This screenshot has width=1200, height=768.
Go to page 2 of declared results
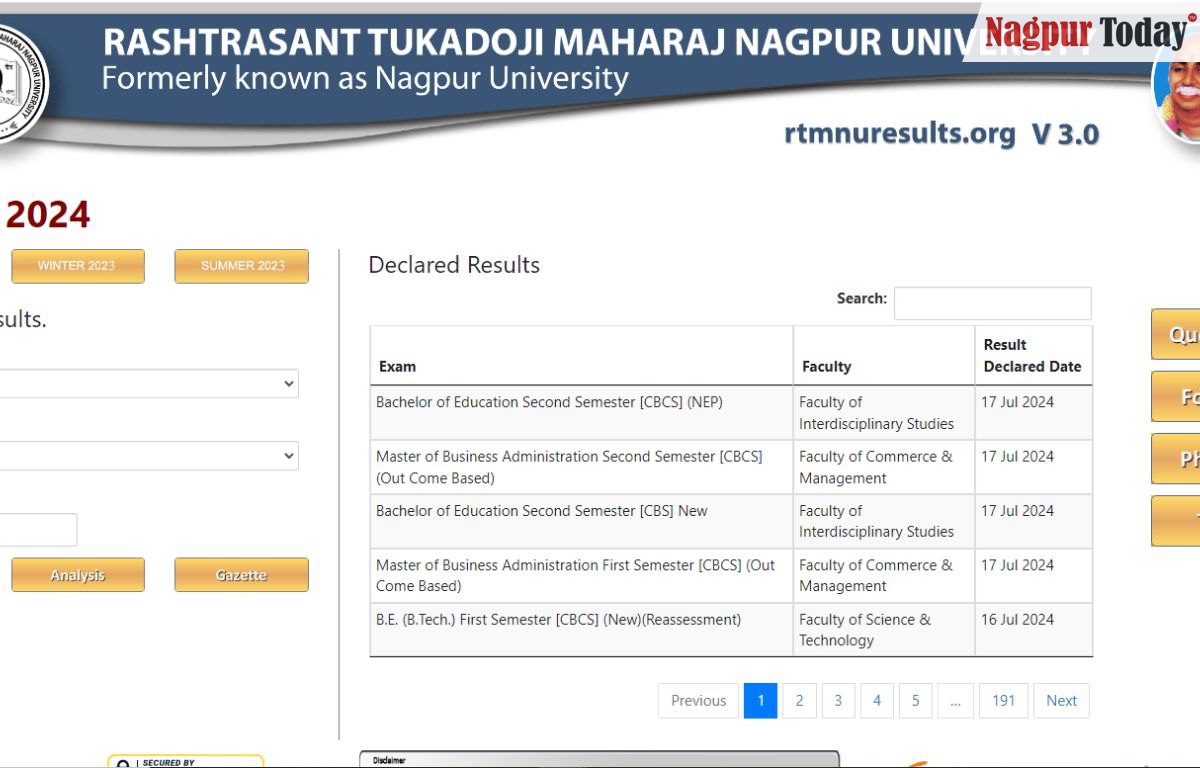[x=799, y=700]
